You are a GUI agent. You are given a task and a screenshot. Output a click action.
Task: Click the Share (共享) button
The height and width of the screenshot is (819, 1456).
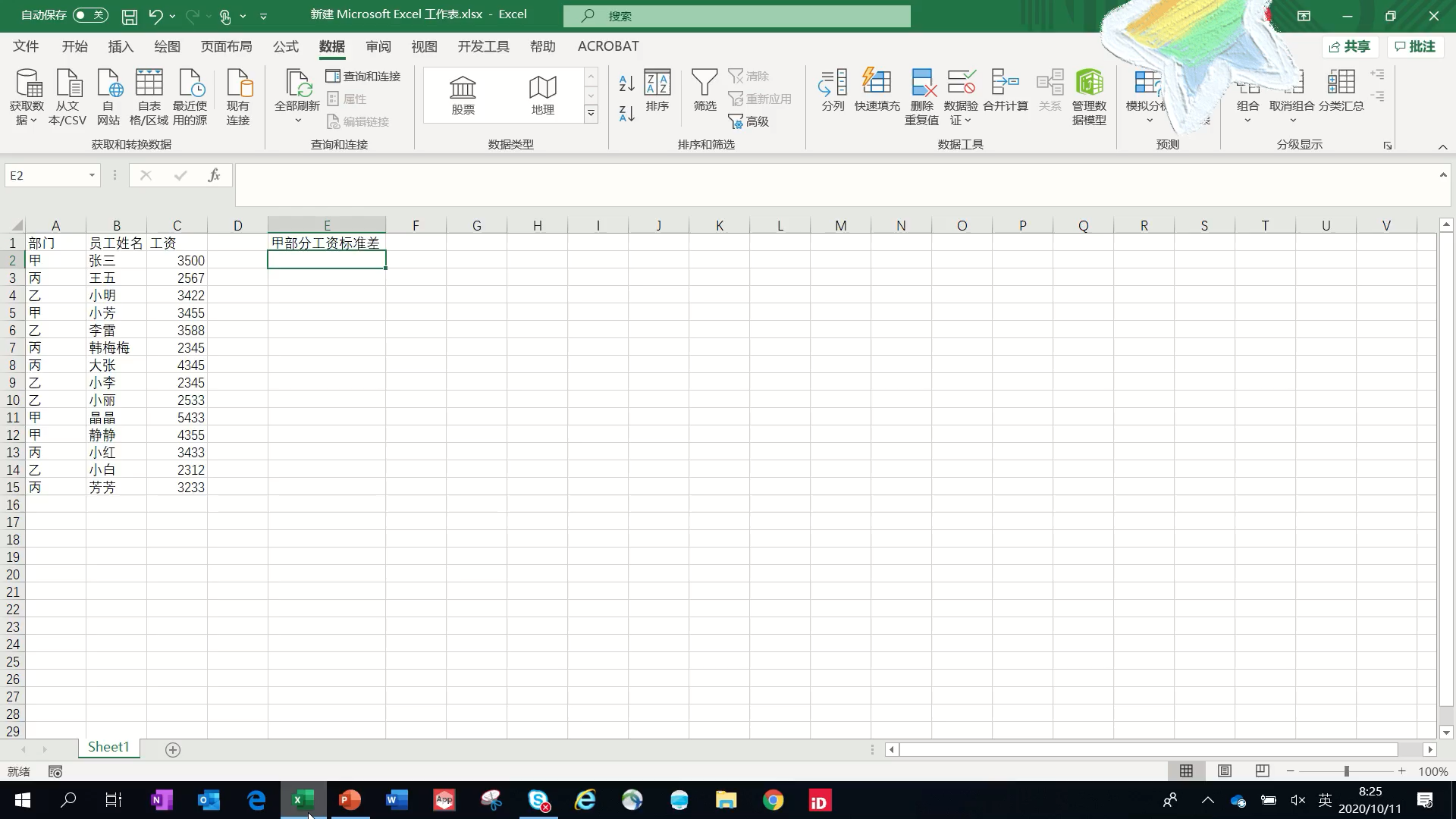pos(1350,46)
